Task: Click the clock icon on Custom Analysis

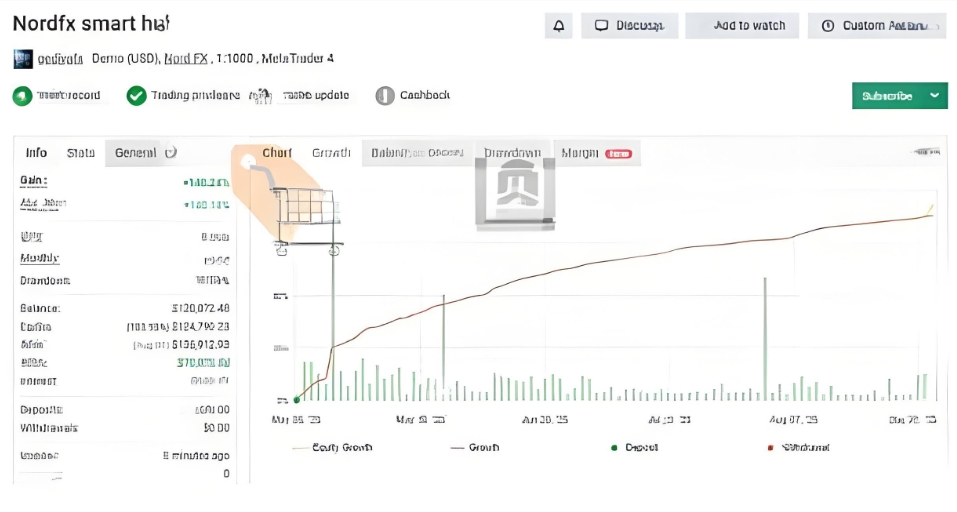Action: pyautogui.click(x=828, y=26)
